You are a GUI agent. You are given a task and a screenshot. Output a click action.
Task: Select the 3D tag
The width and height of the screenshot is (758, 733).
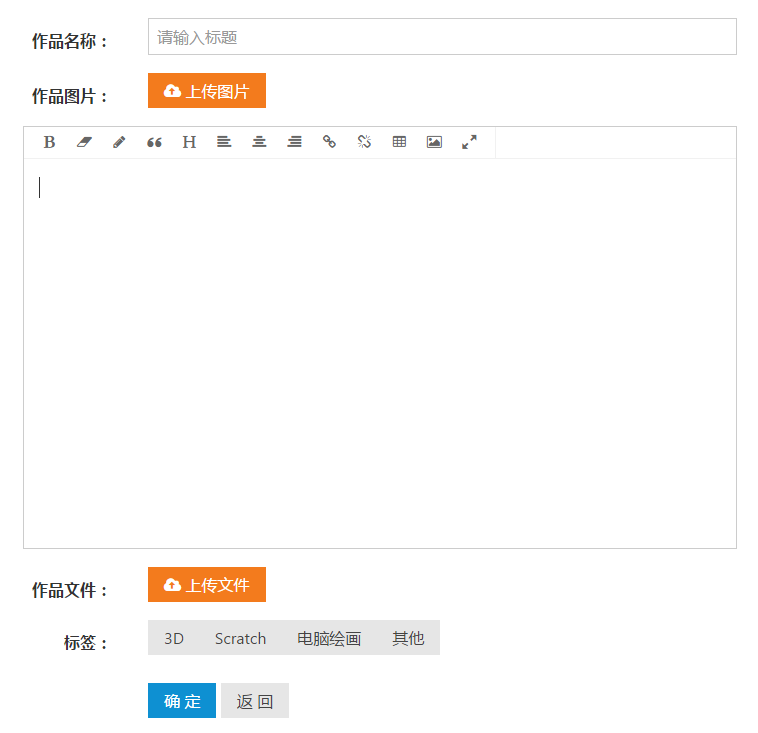coord(174,638)
